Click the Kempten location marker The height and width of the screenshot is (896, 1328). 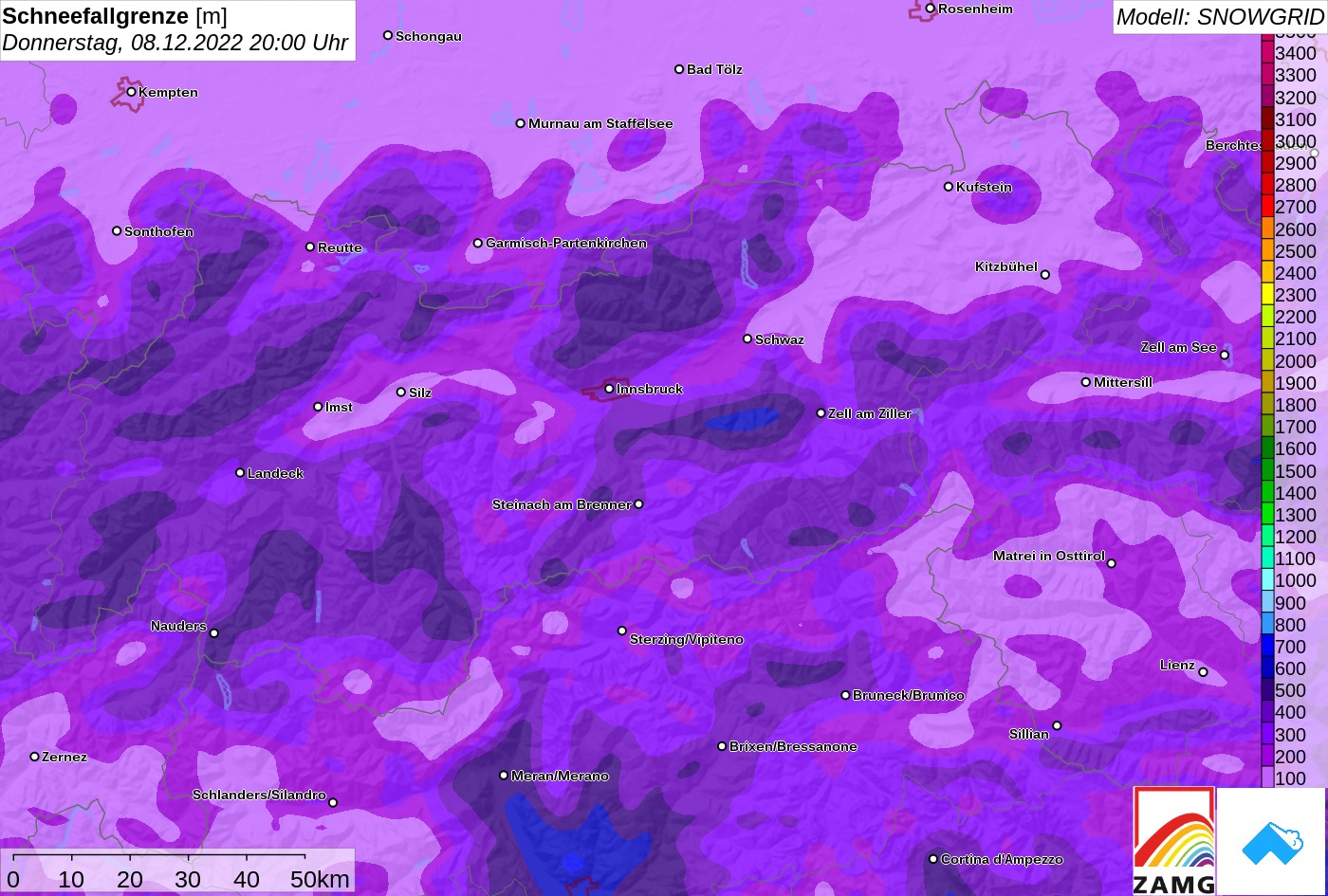coord(131,92)
